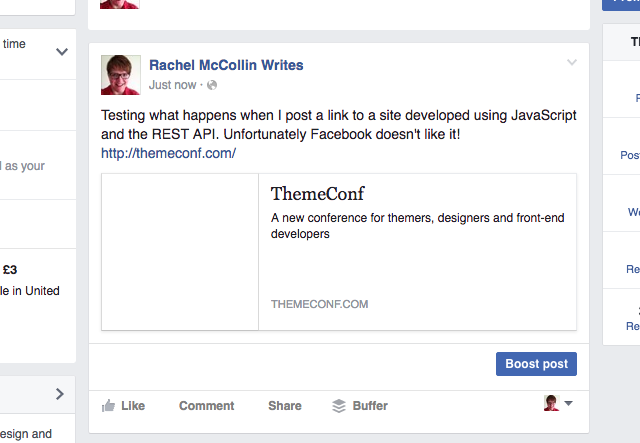
Task: Open the Rachel McCollin Writes page name
Action: pos(226,65)
